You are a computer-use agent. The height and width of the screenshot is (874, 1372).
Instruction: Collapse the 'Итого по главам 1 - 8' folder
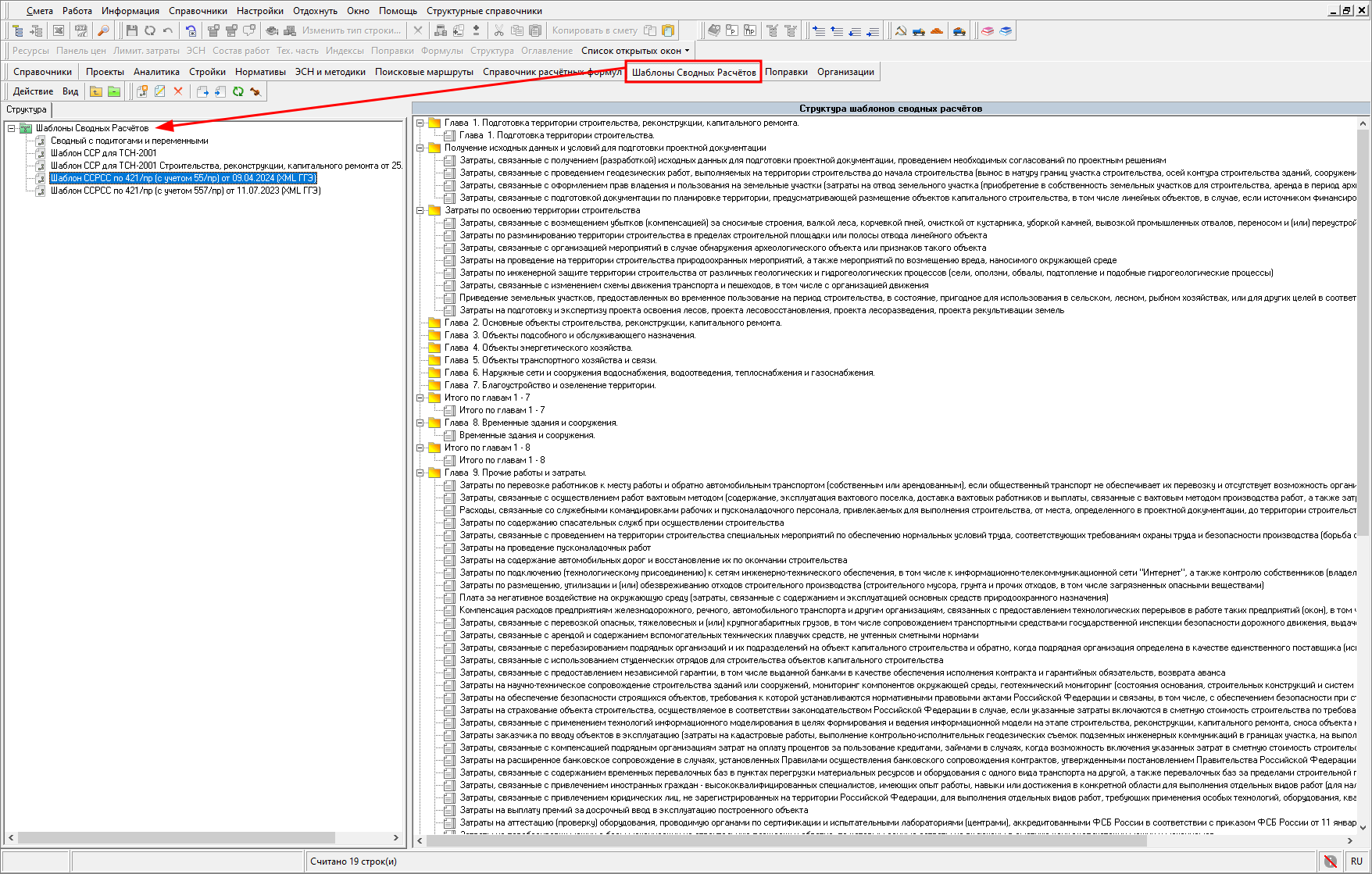point(420,448)
